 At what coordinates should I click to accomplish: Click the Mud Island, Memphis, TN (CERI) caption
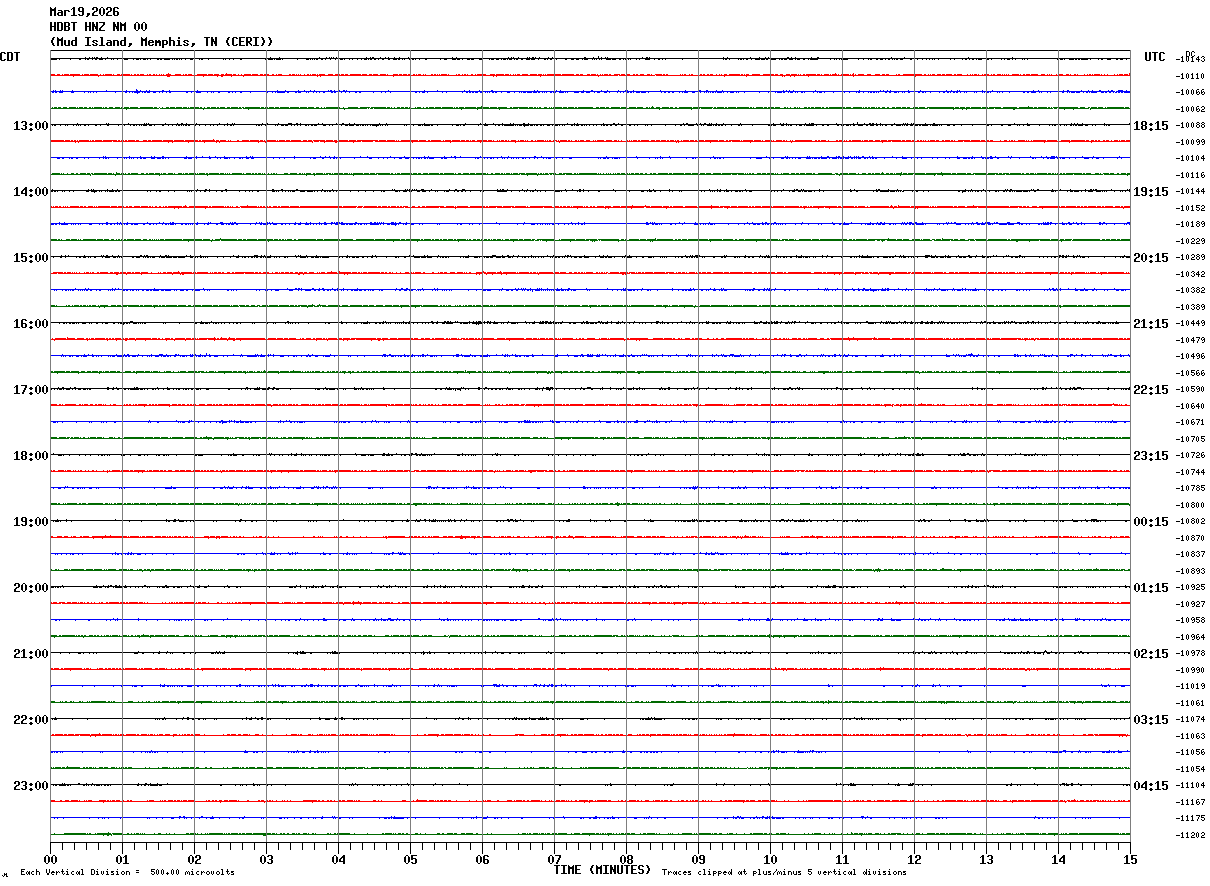(161, 42)
